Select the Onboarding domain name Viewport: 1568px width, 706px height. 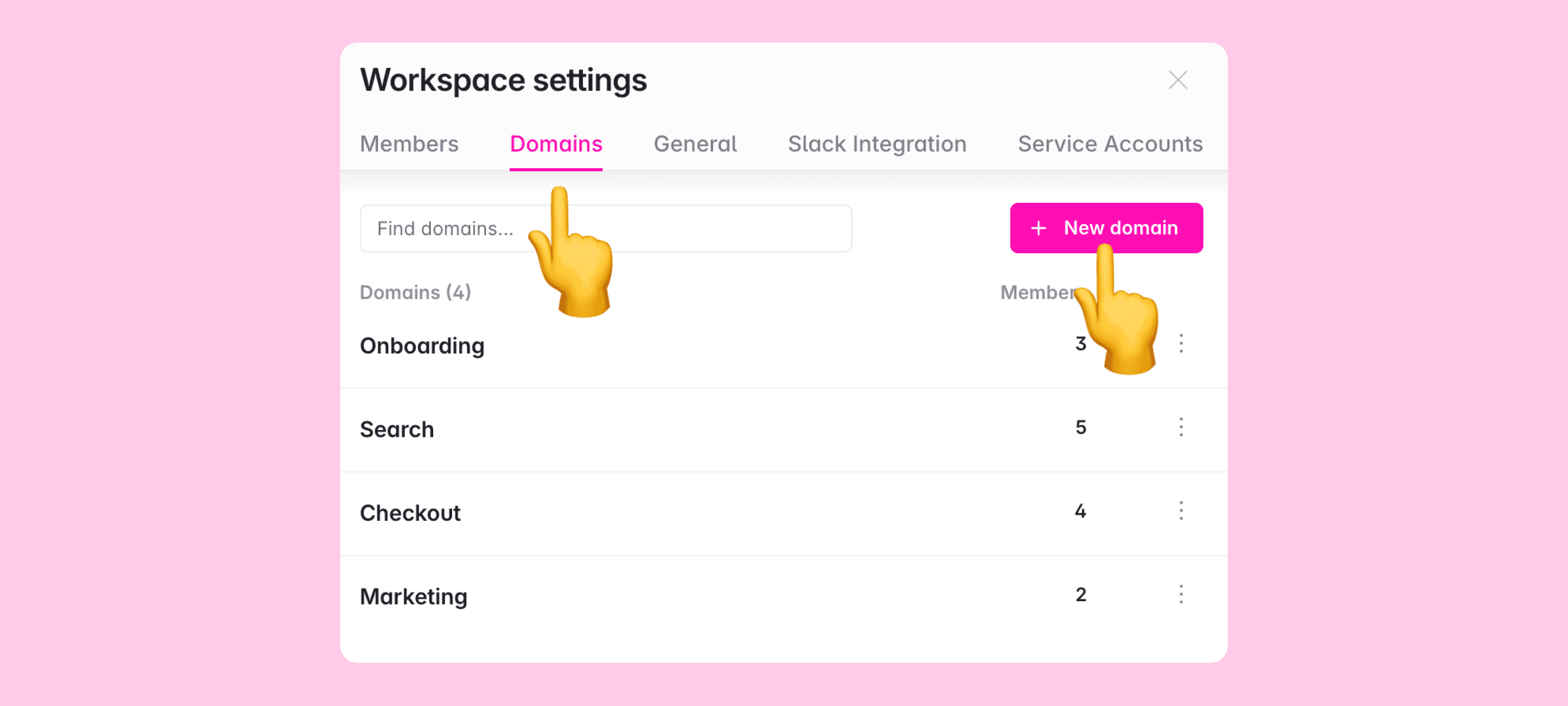[x=422, y=345]
